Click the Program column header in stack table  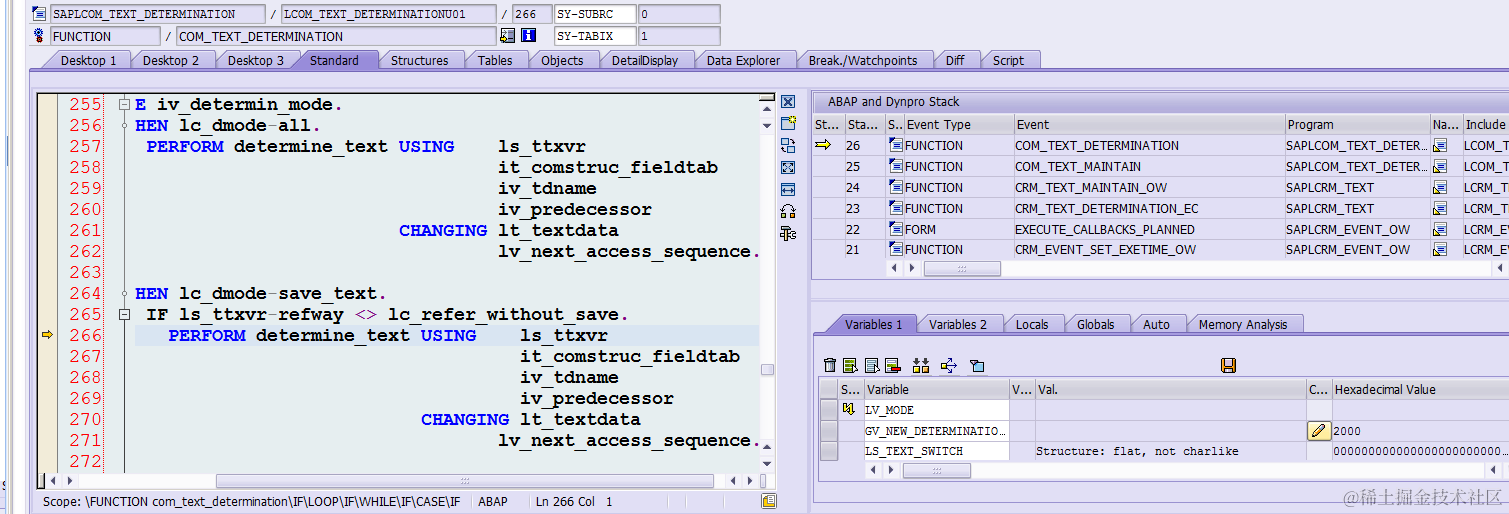click(x=1357, y=124)
